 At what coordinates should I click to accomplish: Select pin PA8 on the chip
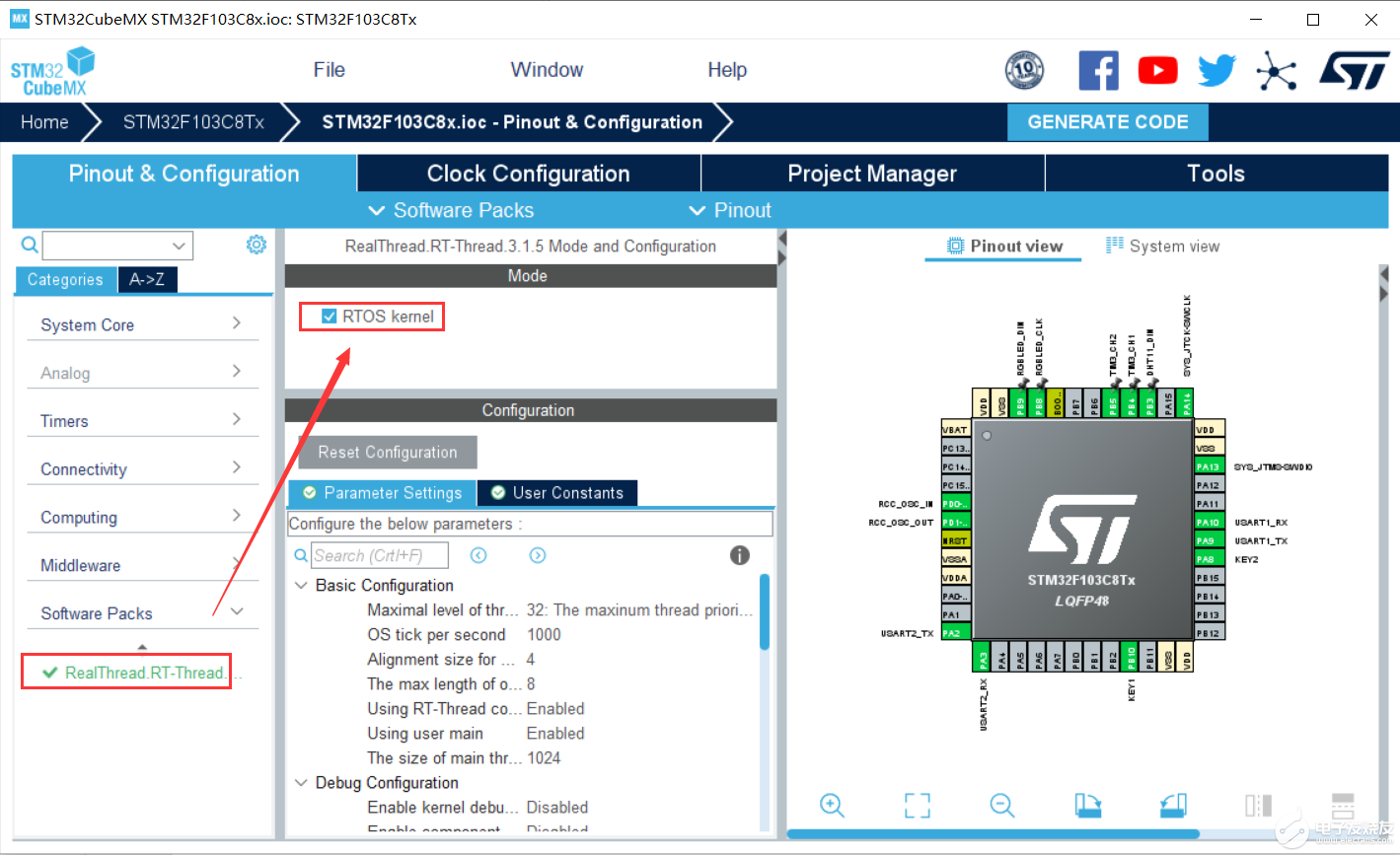1209,559
